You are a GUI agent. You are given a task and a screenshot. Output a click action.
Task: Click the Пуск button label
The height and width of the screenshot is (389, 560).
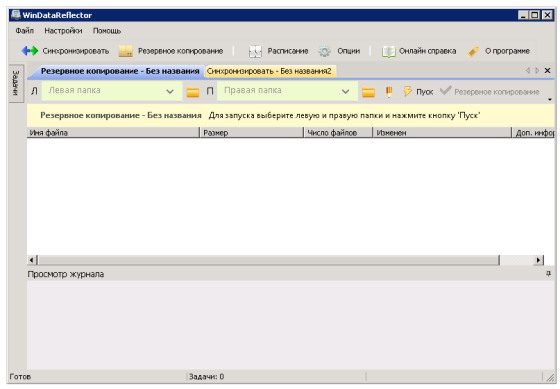click(x=425, y=92)
